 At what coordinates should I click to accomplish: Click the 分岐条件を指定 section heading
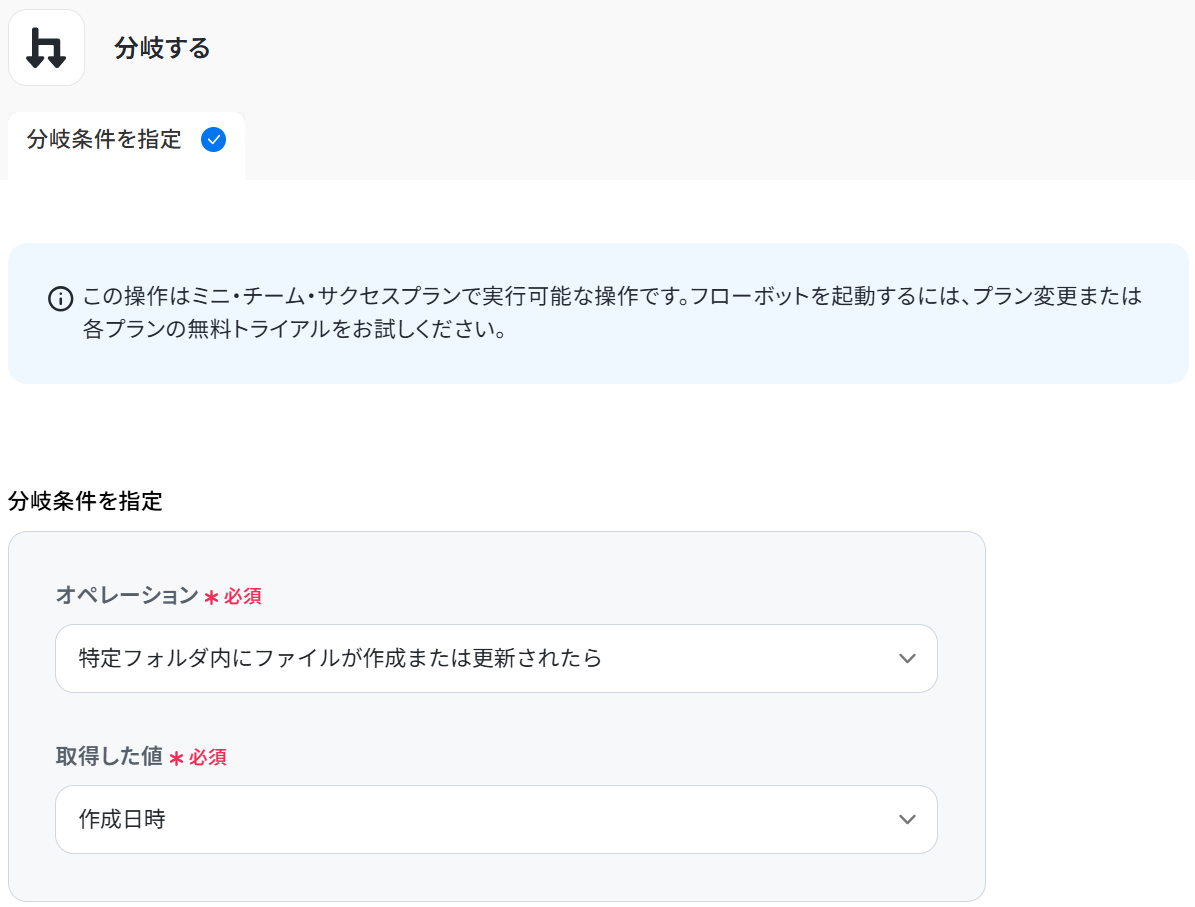pos(85,502)
